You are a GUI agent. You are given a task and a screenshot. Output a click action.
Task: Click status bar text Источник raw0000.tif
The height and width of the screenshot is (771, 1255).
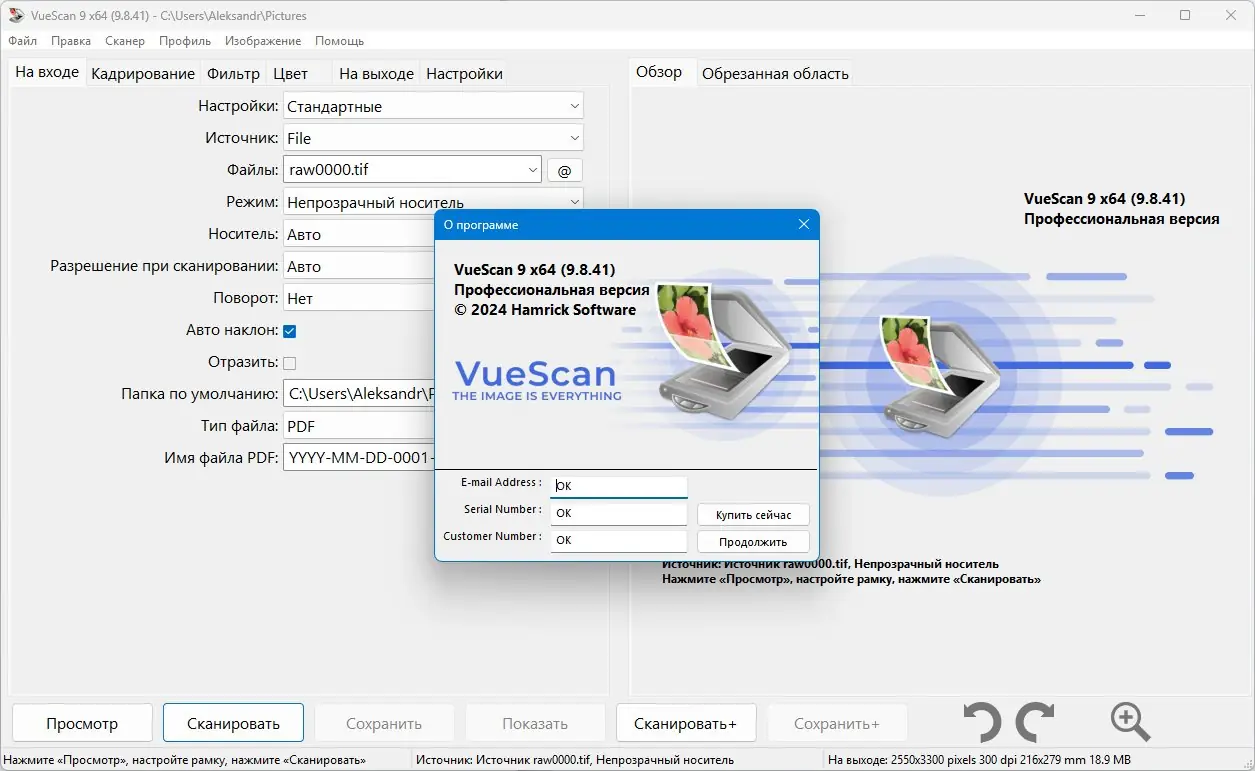[575, 760]
